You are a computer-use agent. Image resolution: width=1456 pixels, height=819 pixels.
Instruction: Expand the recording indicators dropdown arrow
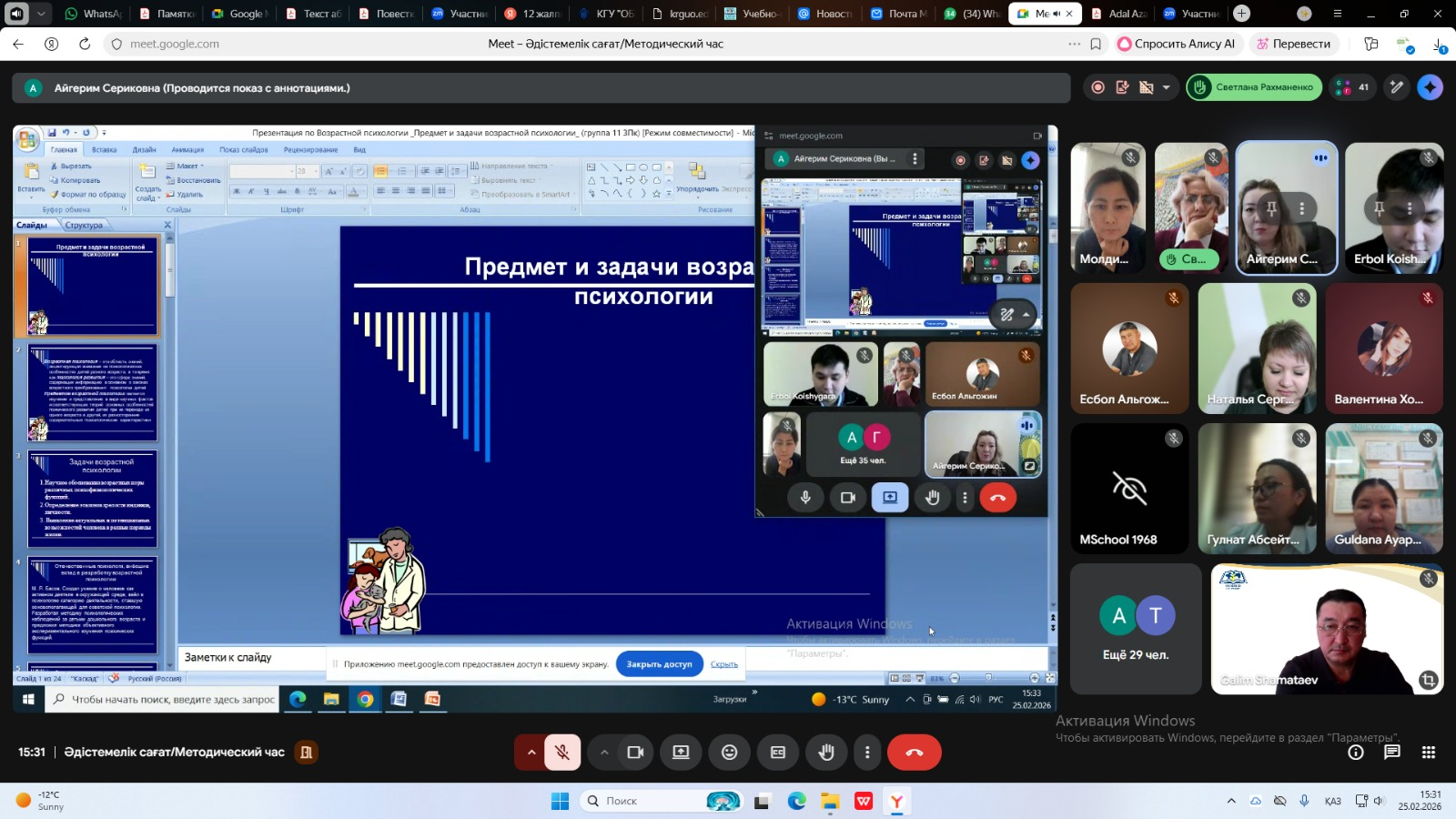tap(1166, 87)
